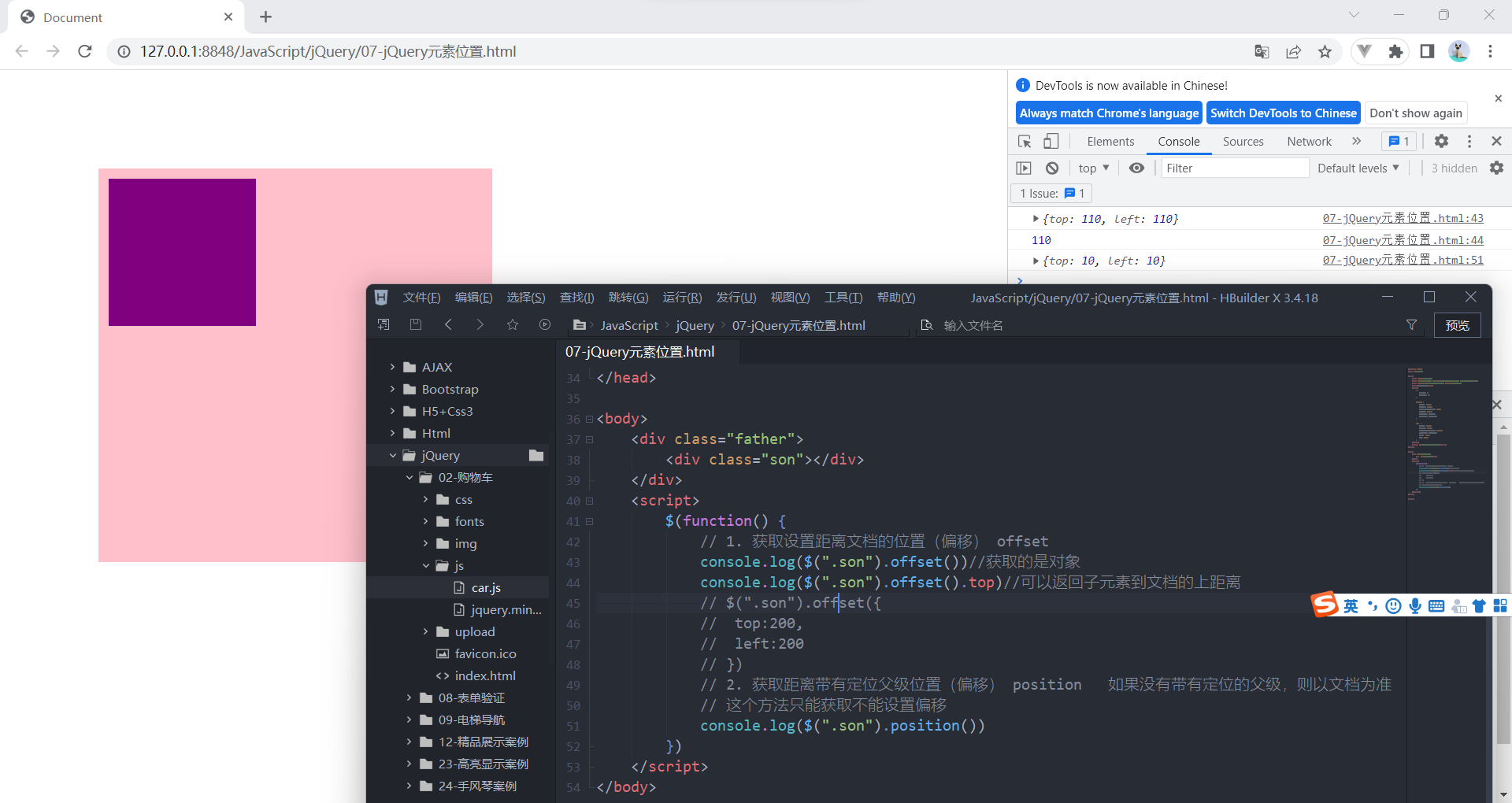This screenshot has height=803, width=1512.
Task: Open the Default levels dropdown
Action: (1357, 168)
